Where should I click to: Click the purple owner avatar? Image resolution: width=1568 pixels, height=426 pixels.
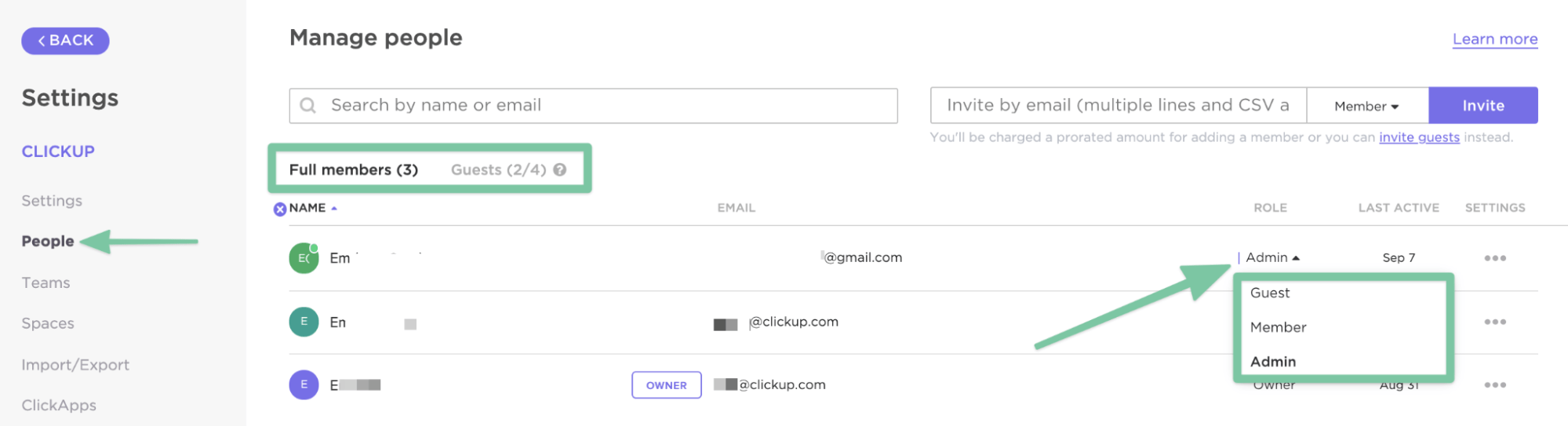click(304, 385)
